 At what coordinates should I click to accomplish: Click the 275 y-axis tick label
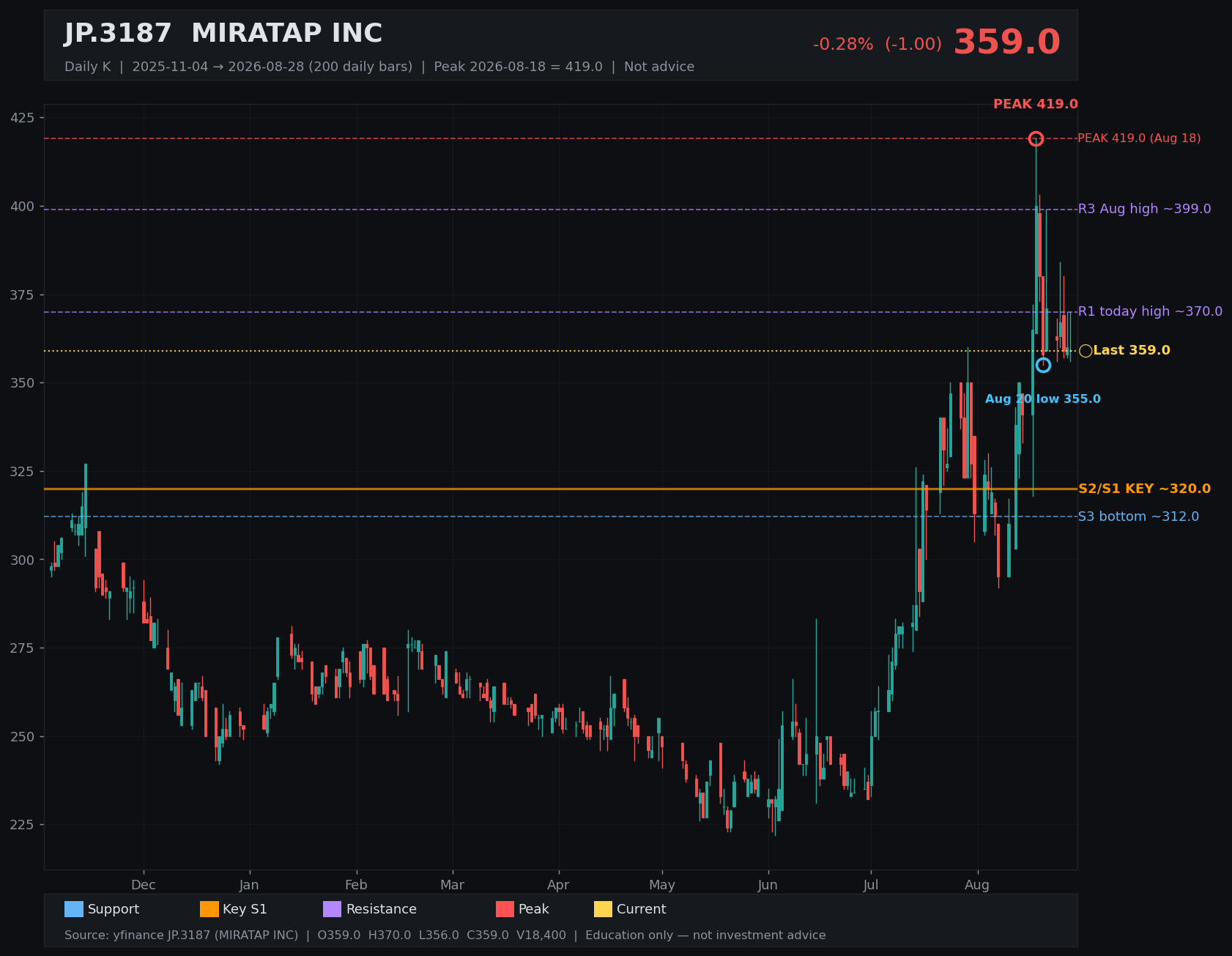[22, 648]
